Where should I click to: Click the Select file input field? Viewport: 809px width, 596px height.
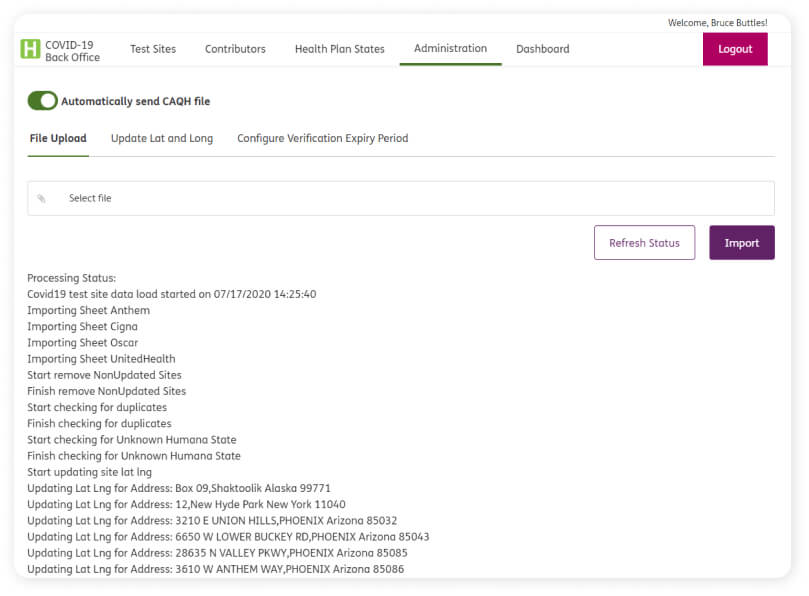[x=400, y=198]
